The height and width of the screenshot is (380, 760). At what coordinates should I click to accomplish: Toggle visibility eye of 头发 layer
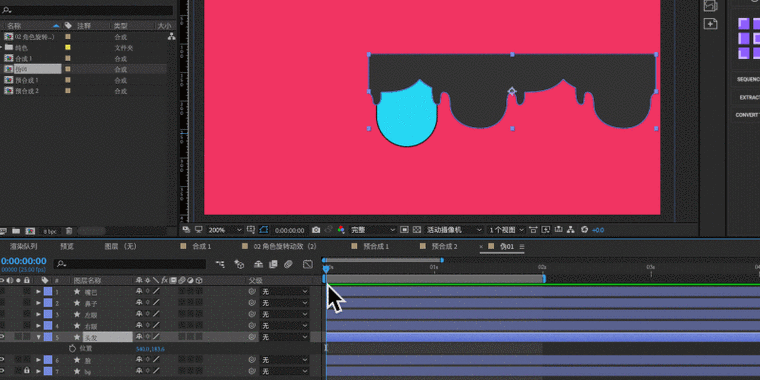tap(2, 336)
